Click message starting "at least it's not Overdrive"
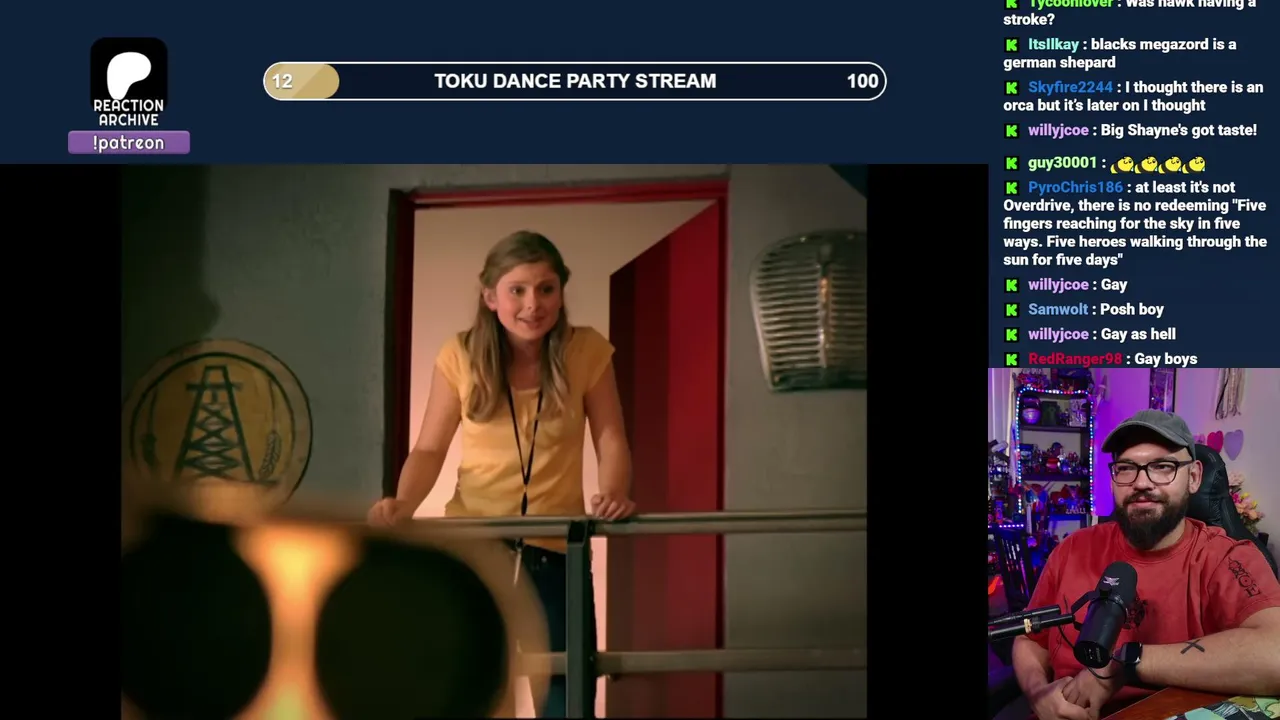This screenshot has width=1280, height=720. click(1135, 224)
